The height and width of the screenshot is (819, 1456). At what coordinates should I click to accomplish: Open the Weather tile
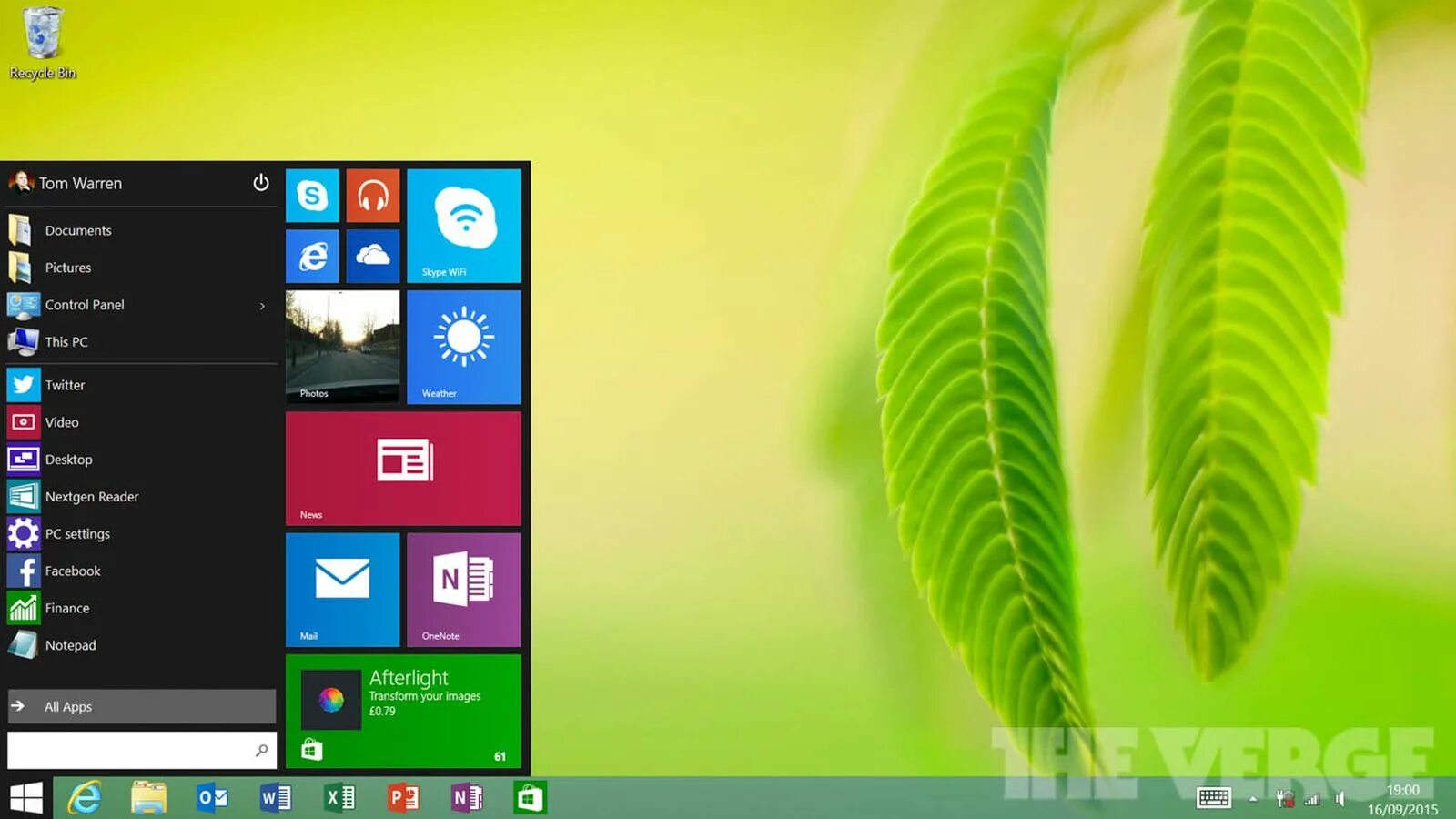pyautogui.click(x=464, y=347)
